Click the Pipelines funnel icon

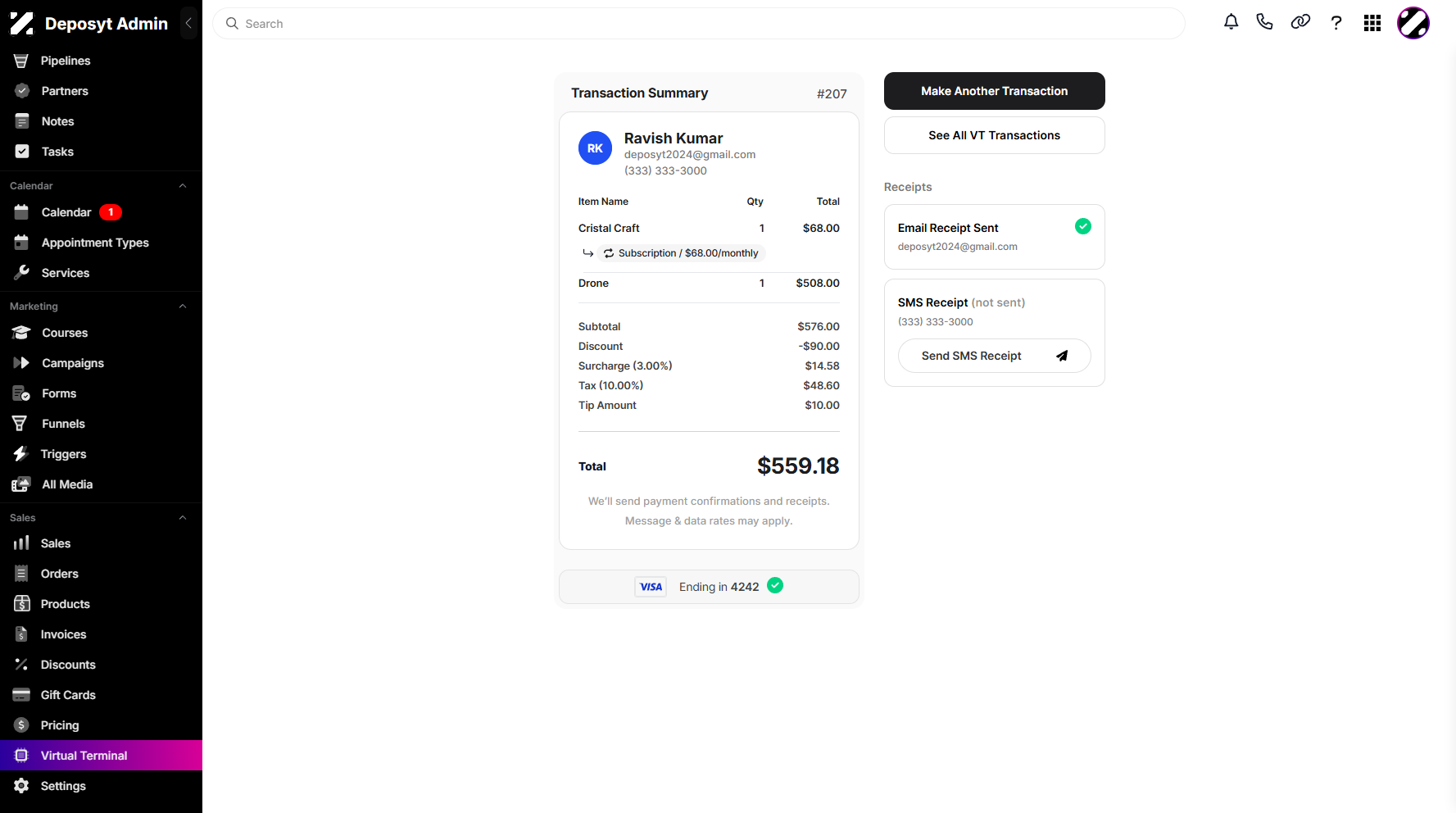[x=21, y=61]
